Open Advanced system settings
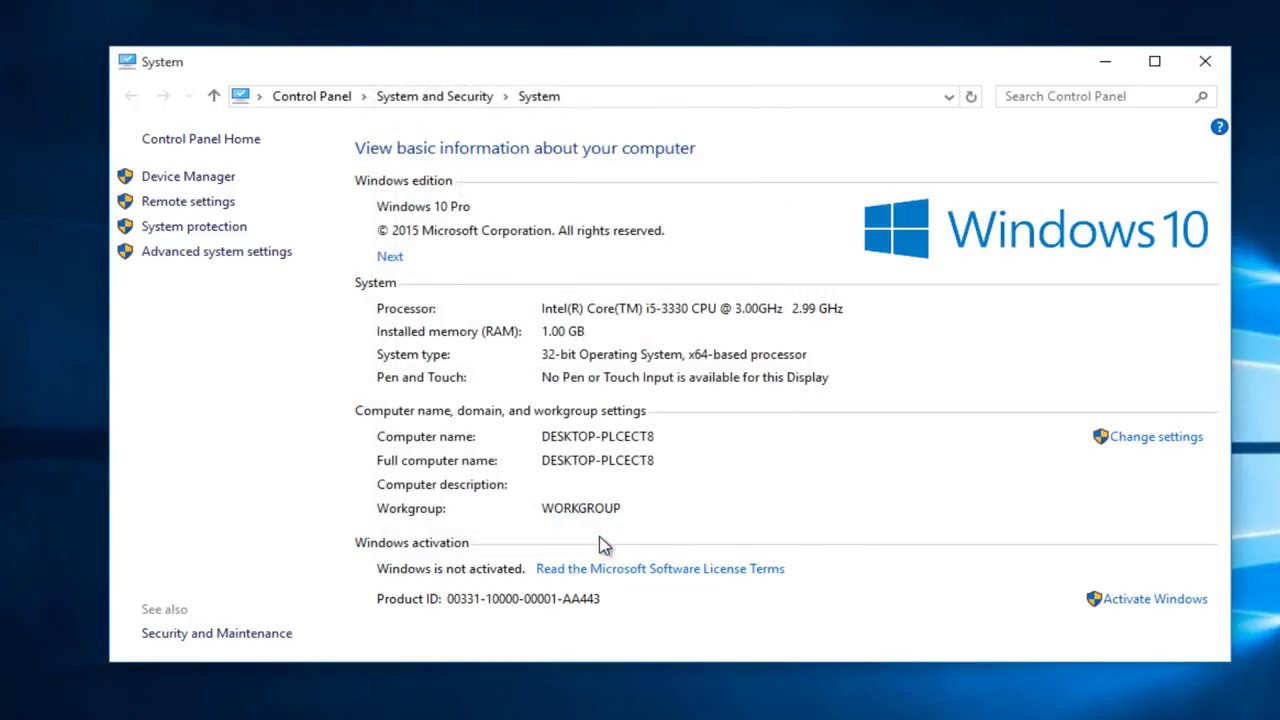The height and width of the screenshot is (720, 1280). (x=217, y=251)
